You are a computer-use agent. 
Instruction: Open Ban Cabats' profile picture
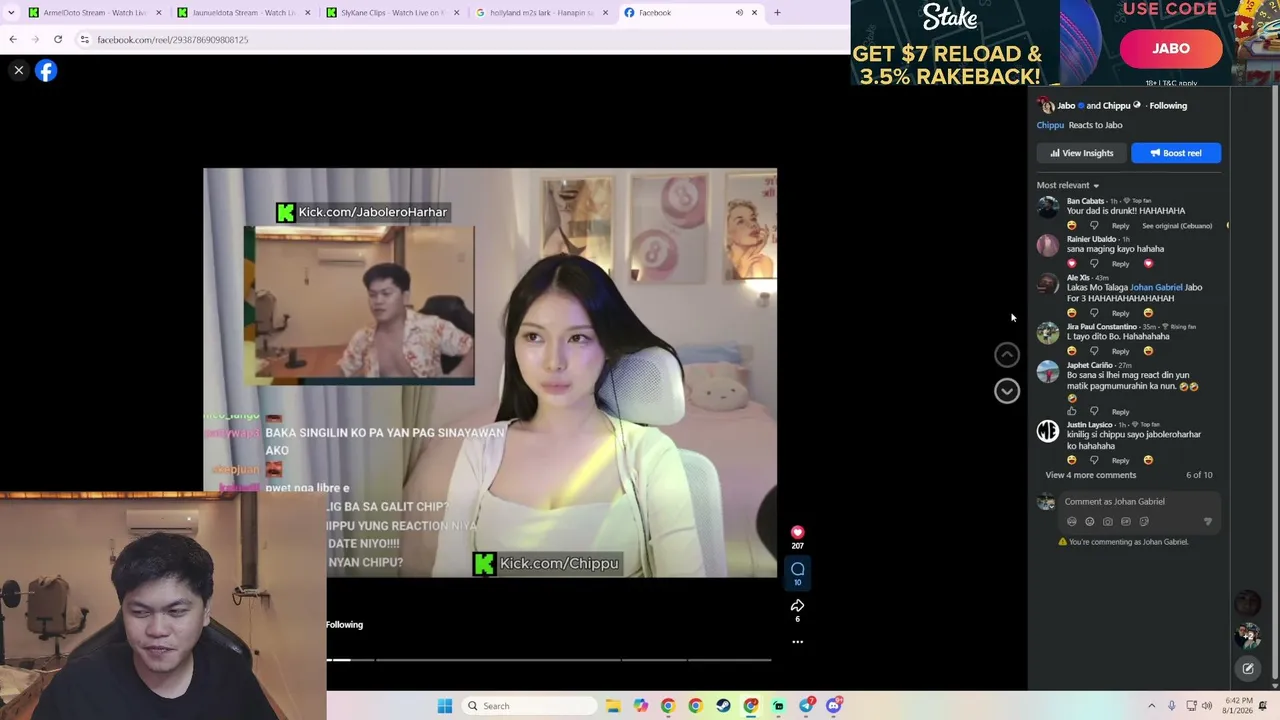coord(1047,207)
